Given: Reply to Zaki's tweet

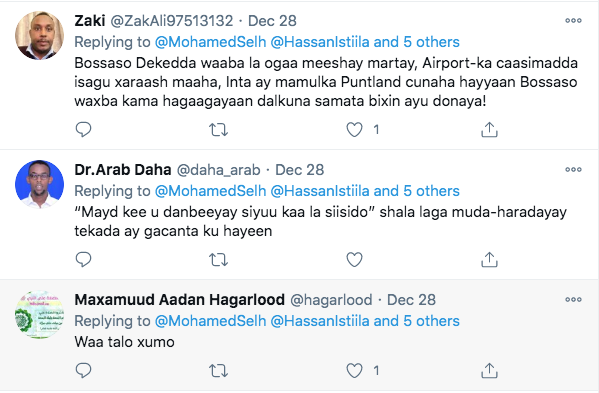Looking at the screenshot, I should pyautogui.click(x=83, y=130).
